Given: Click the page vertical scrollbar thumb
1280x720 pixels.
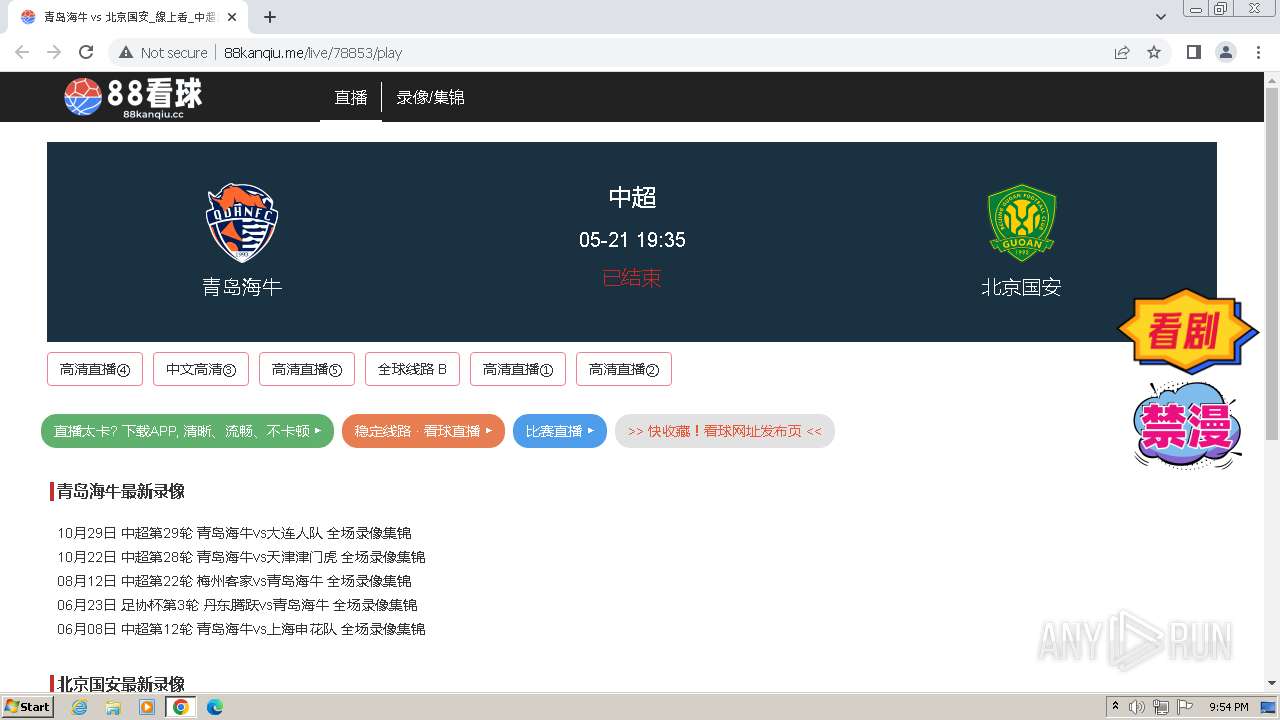Looking at the screenshot, I should [x=1271, y=264].
